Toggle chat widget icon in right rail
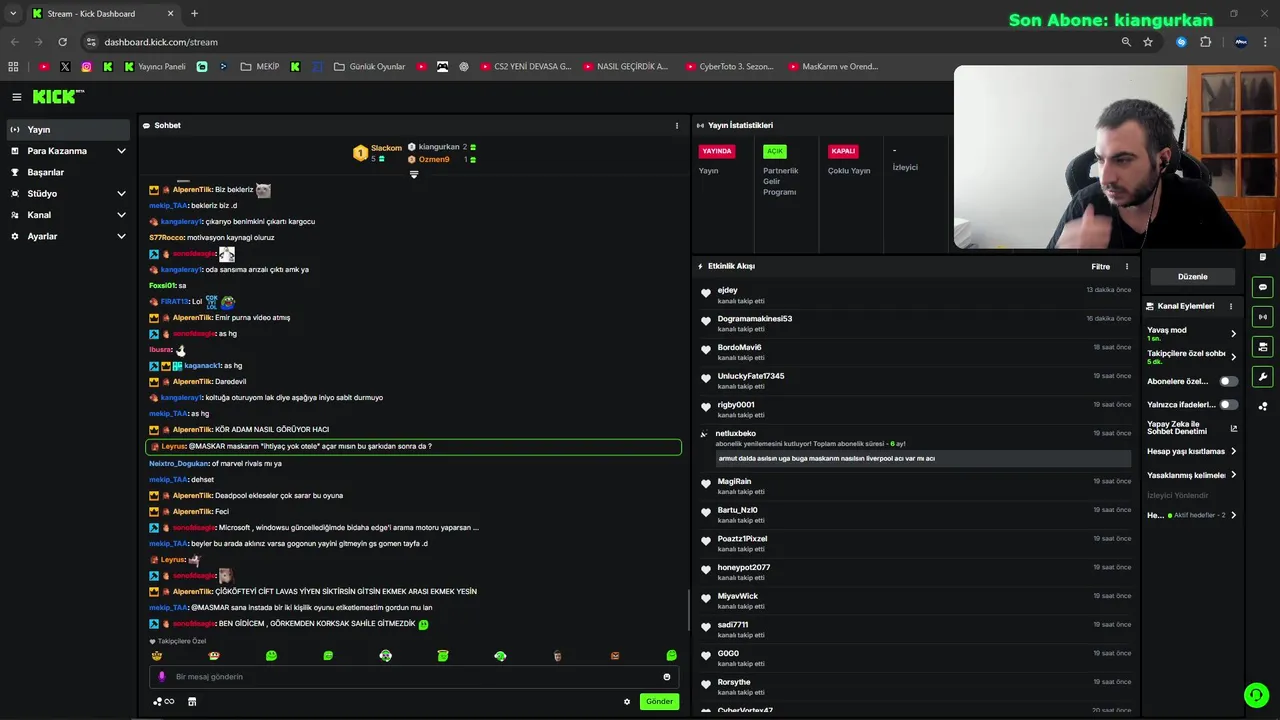 [1262, 287]
